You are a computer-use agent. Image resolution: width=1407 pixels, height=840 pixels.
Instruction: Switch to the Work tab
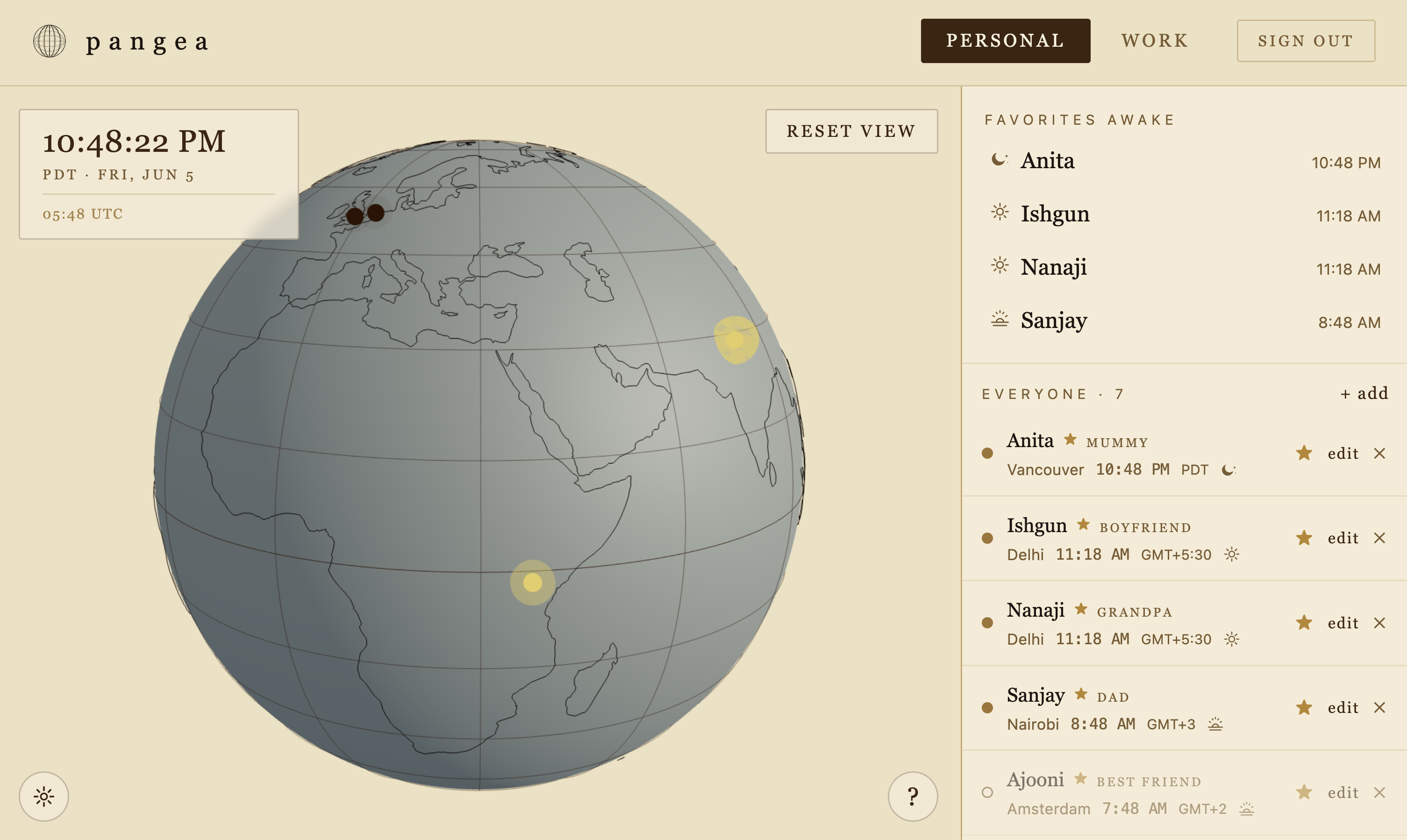click(1155, 41)
